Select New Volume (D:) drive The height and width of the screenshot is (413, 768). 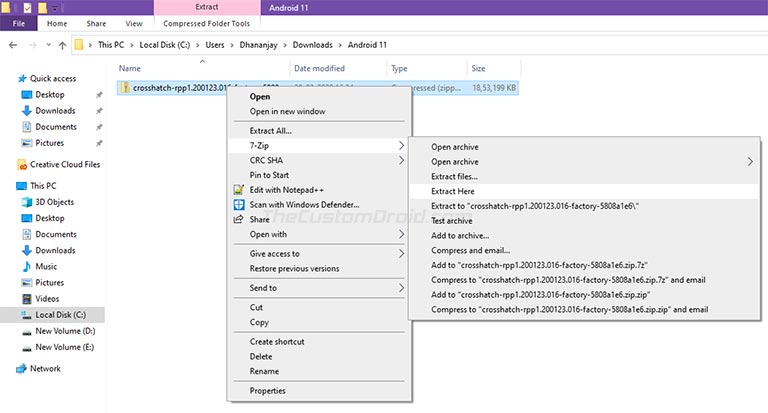[65, 331]
